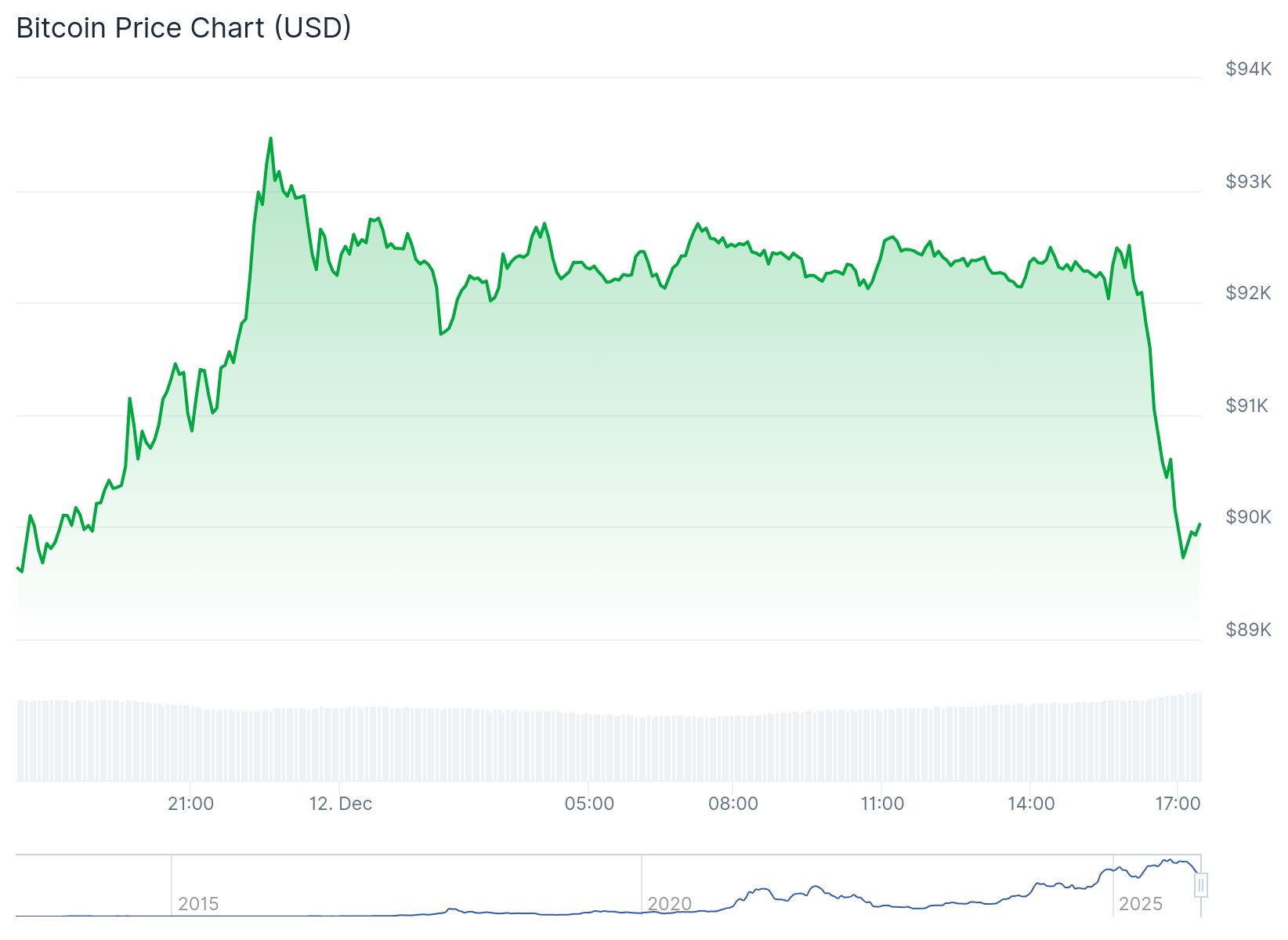Click the 21:00 time axis label

click(190, 804)
